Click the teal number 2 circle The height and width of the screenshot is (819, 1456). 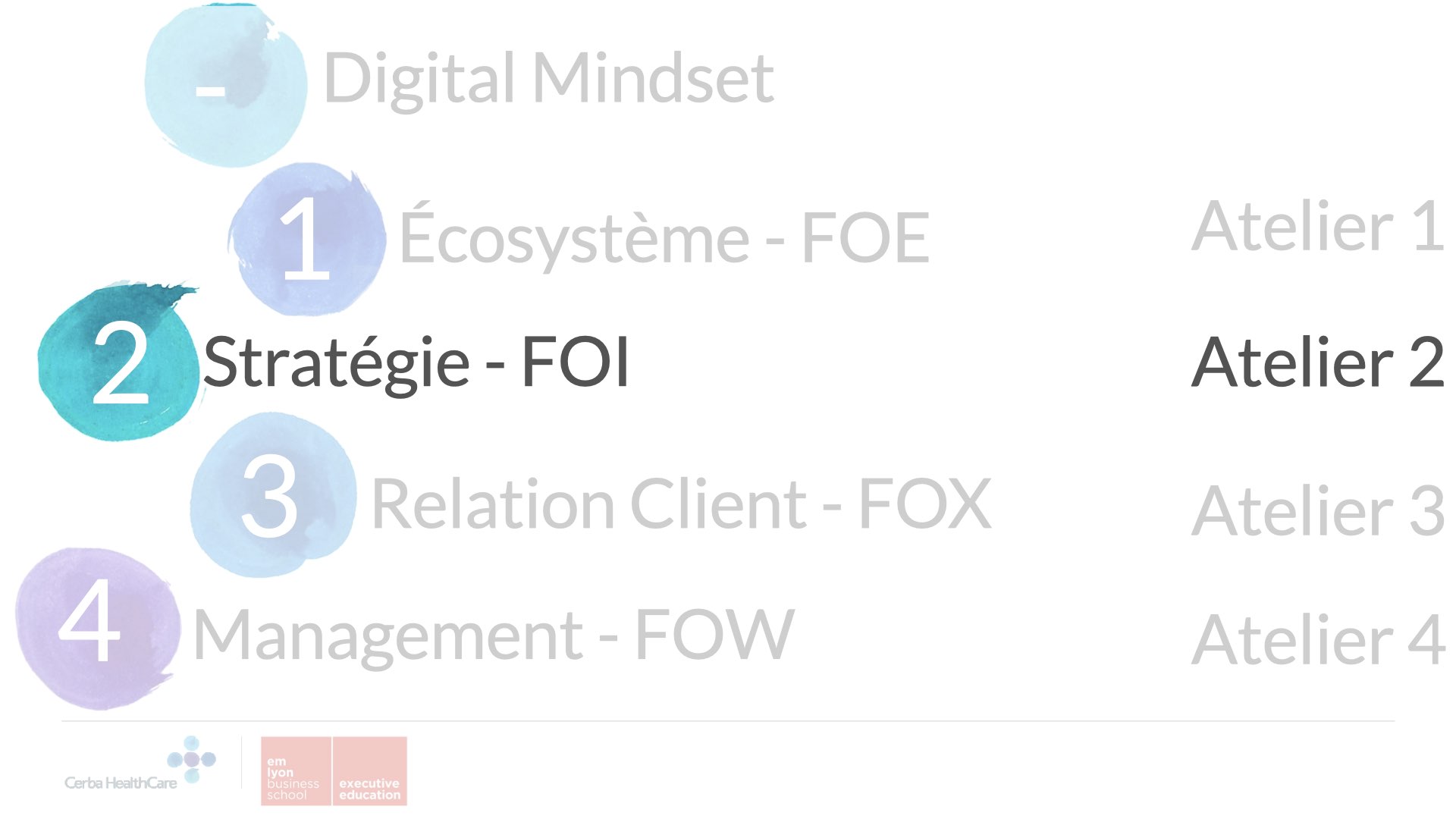pos(118,362)
